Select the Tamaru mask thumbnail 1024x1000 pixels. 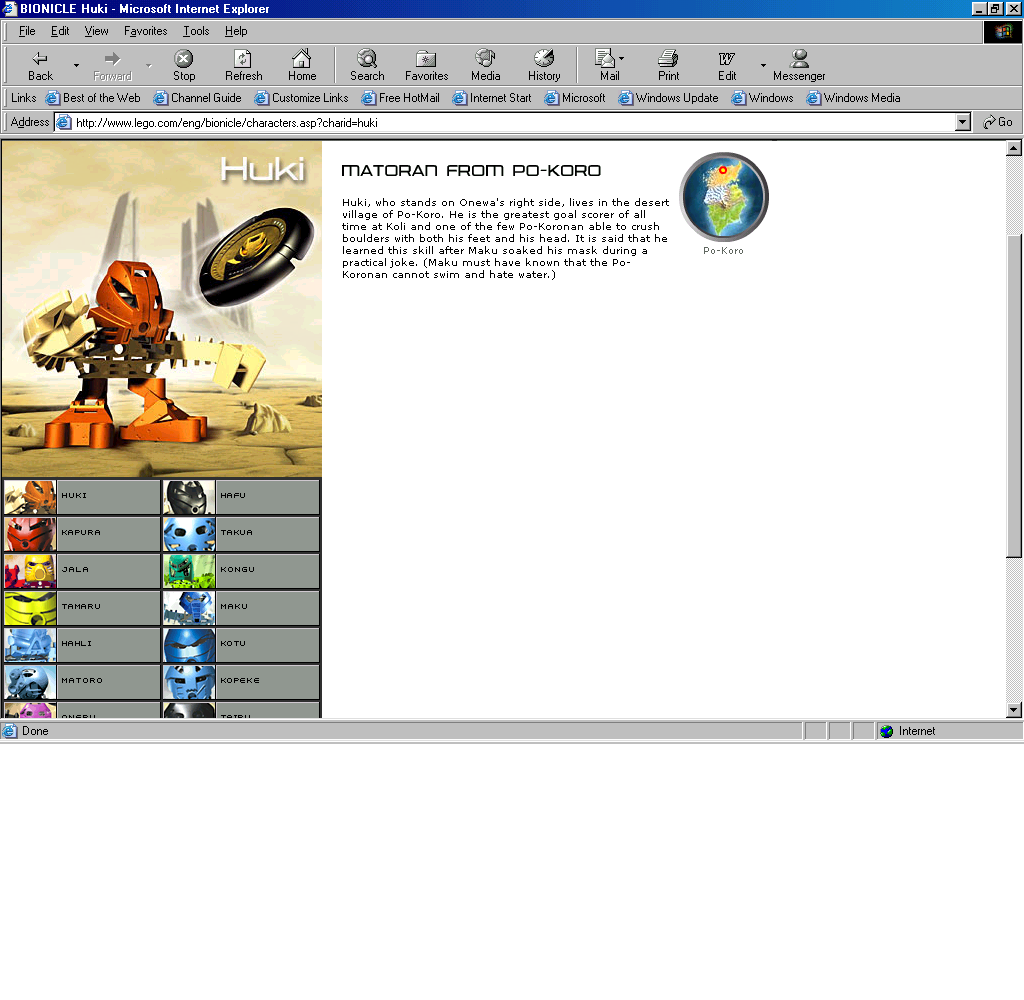(30, 608)
